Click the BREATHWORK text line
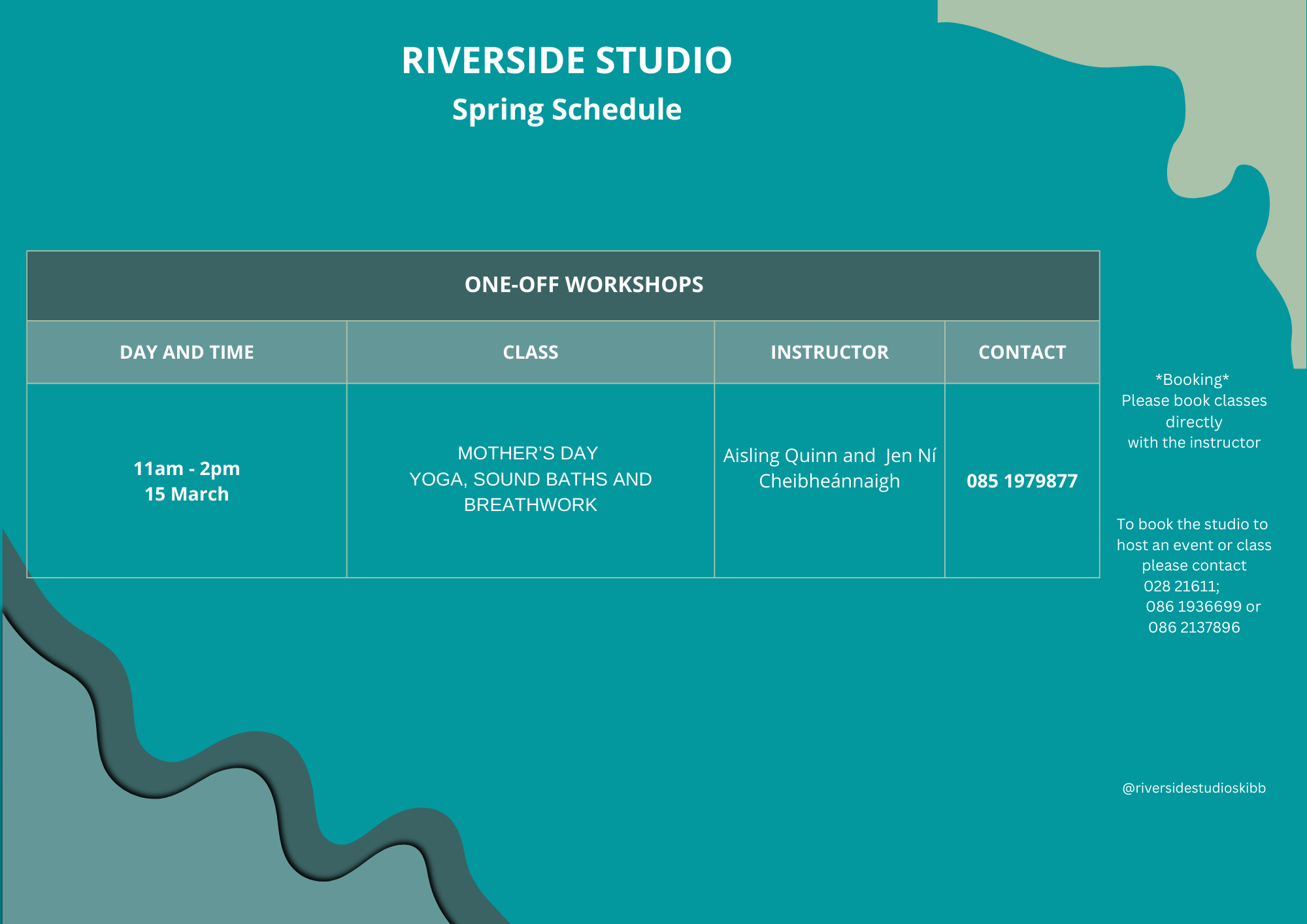The width and height of the screenshot is (1307, 924). coord(530,504)
